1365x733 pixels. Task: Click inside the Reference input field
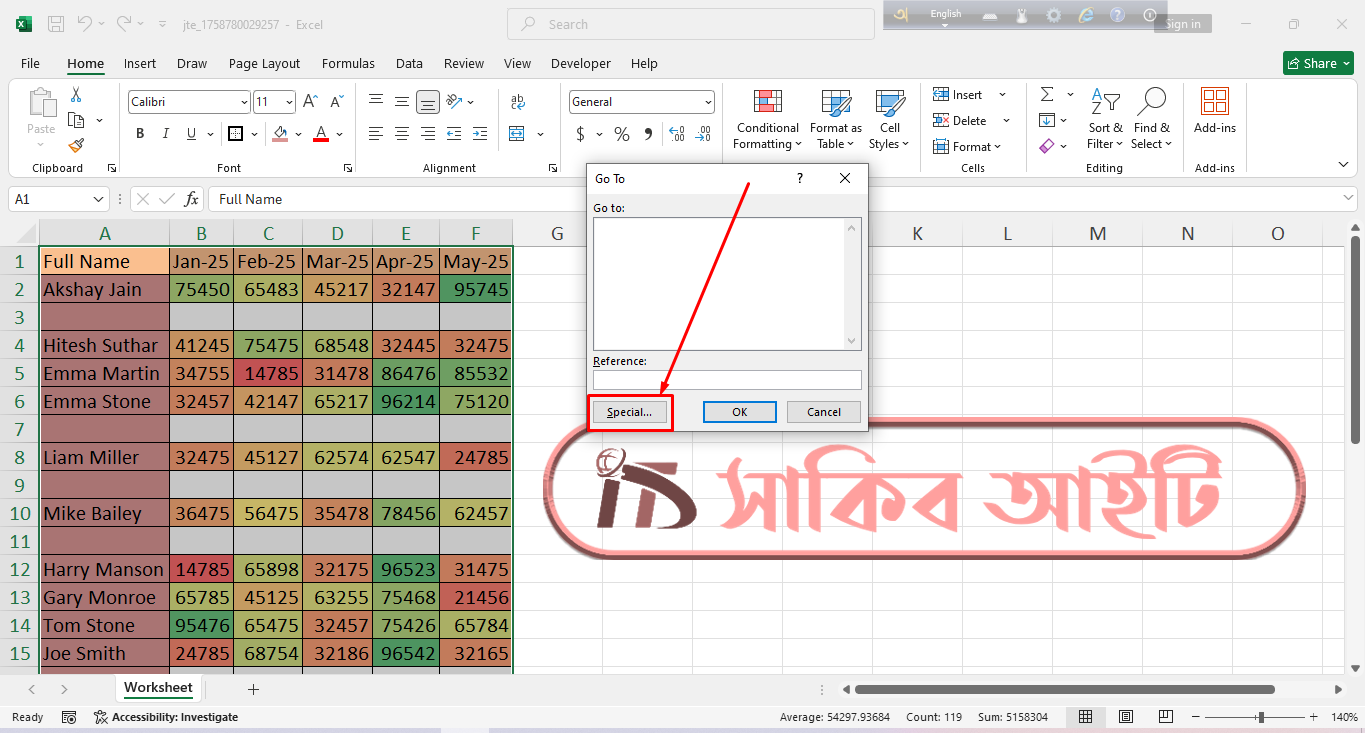(727, 380)
